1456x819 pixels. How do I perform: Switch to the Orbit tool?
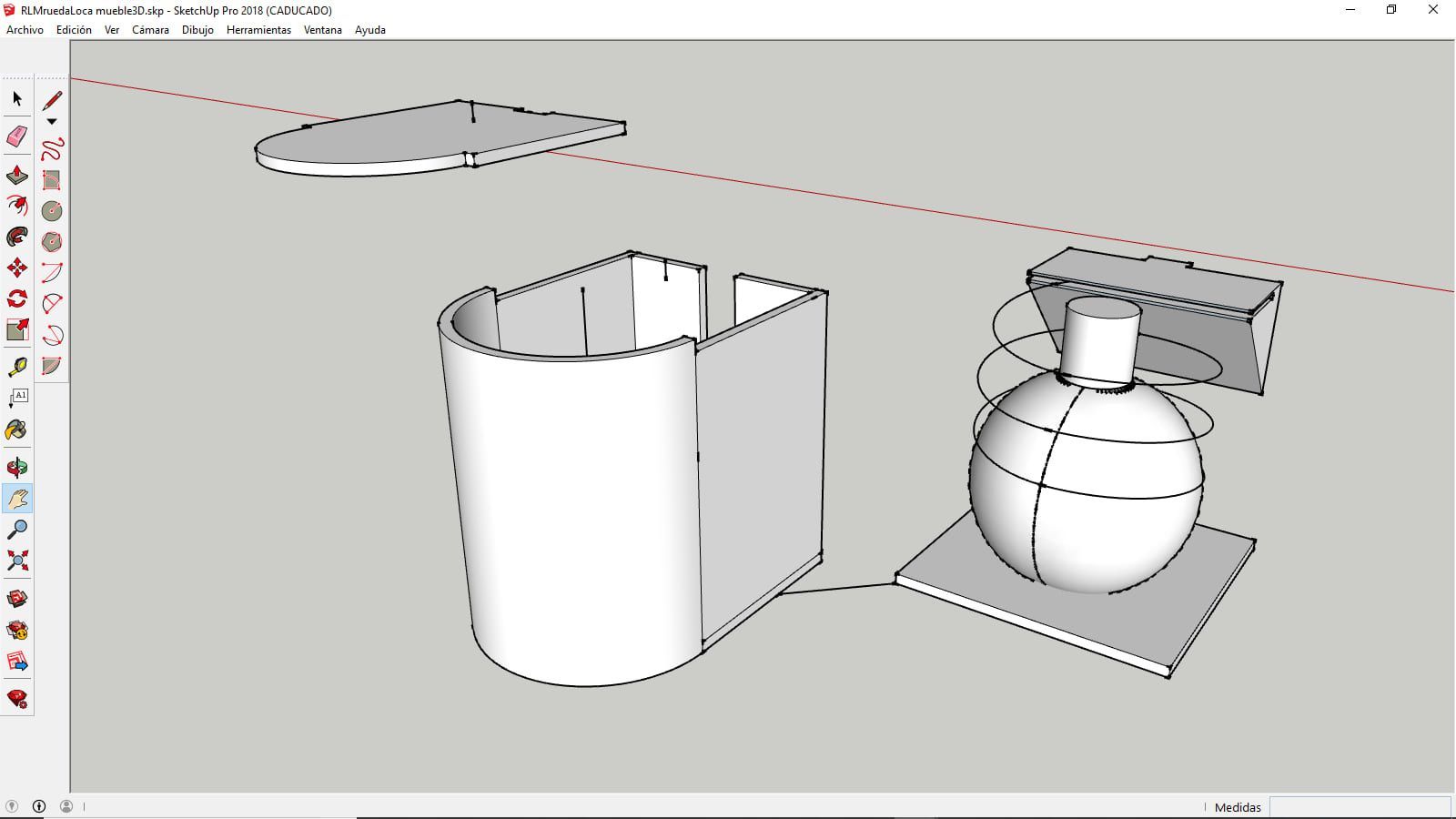coord(17,468)
